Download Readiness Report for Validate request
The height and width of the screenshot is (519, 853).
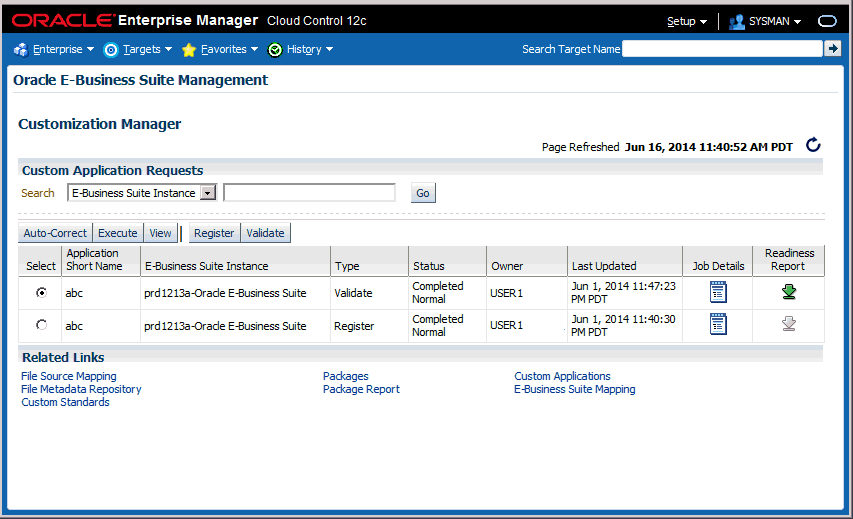pyautogui.click(x=789, y=292)
